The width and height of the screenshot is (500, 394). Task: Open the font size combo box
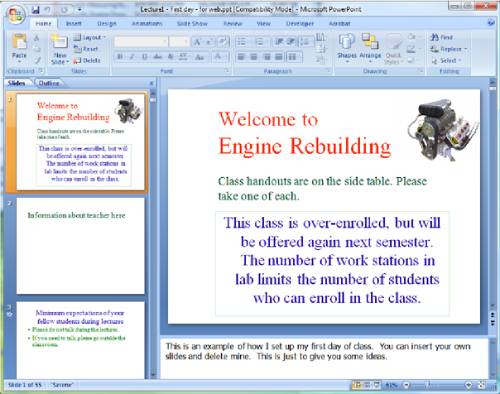coord(179,42)
